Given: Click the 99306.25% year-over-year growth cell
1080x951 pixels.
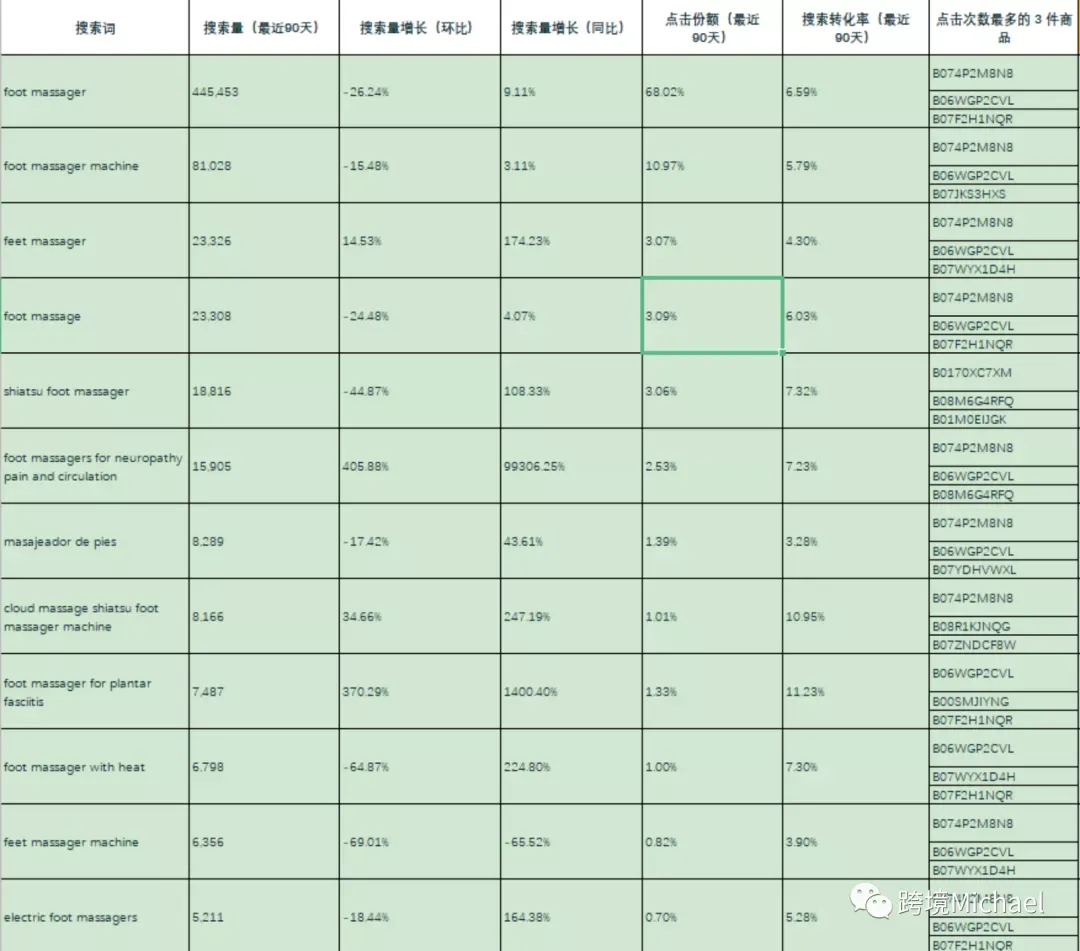Looking at the screenshot, I should [x=571, y=466].
